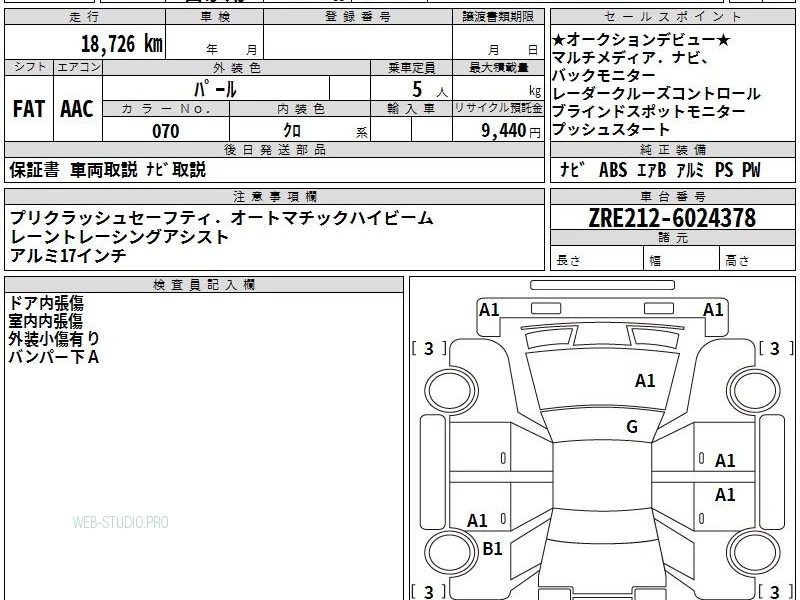The image size is (800, 600).
Task: Click the ブラインドスポットモニター line
Action: 648,111
